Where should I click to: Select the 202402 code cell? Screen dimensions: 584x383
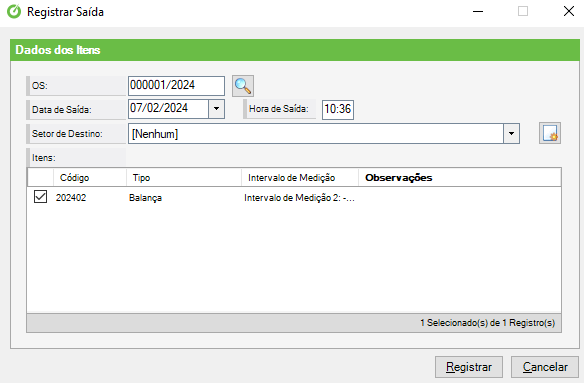(x=71, y=197)
